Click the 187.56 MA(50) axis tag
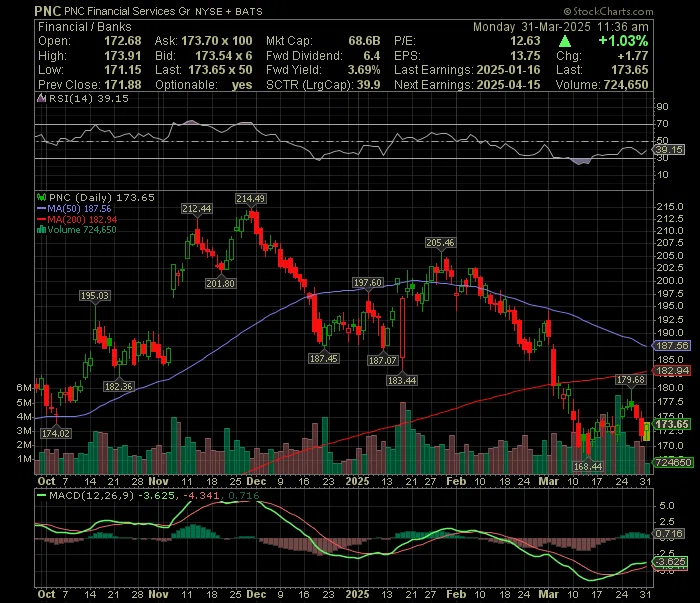This screenshot has width=700, height=603. 672,346
